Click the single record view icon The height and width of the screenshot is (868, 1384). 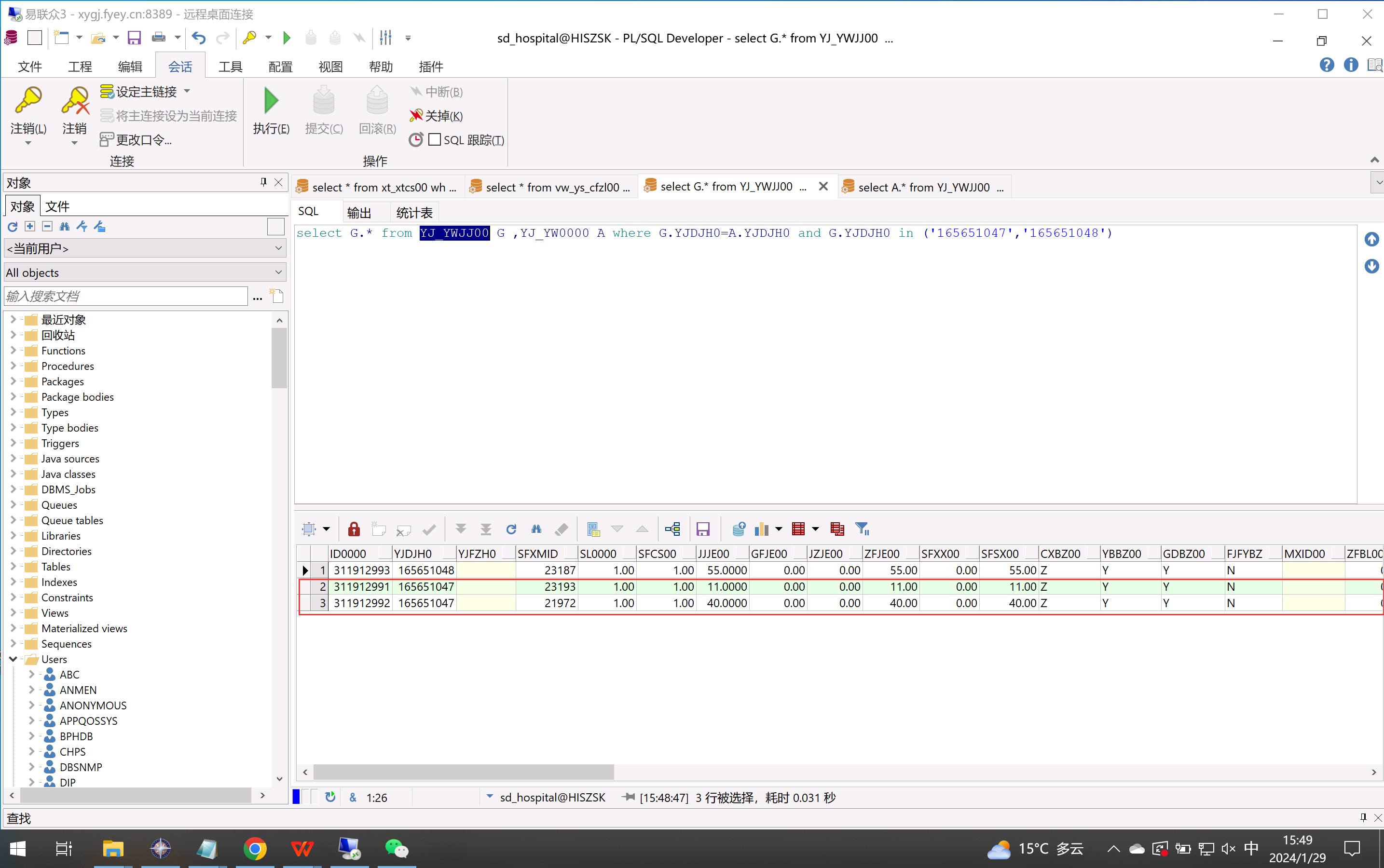point(593,529)
